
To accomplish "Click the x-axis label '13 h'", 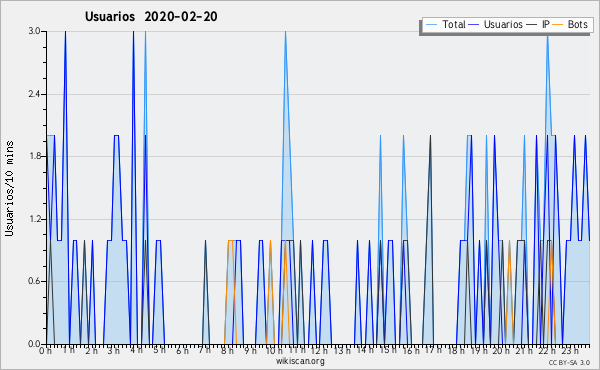I will (x=342, y=350).
